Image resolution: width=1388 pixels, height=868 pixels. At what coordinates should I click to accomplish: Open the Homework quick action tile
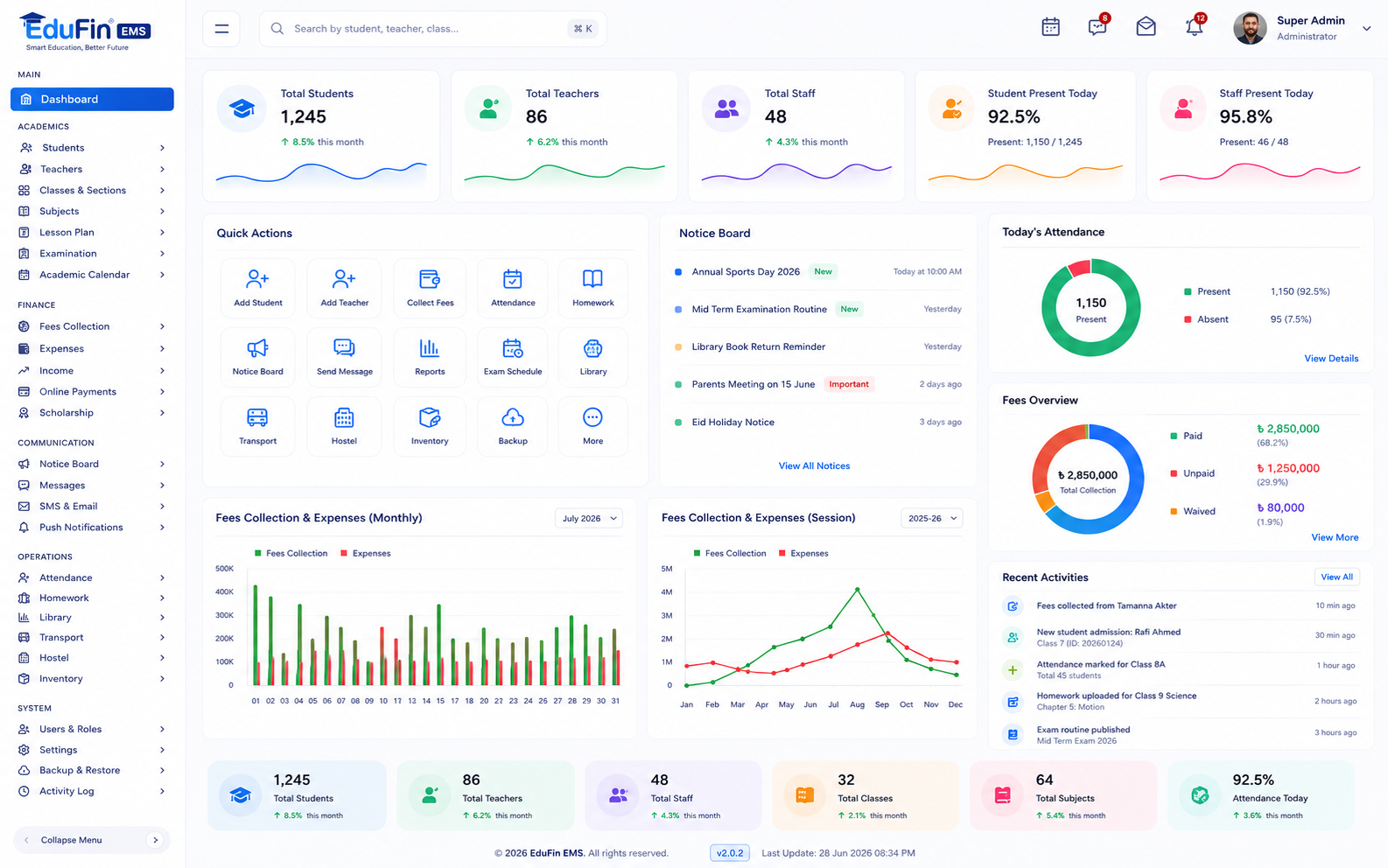click(593, 288)
